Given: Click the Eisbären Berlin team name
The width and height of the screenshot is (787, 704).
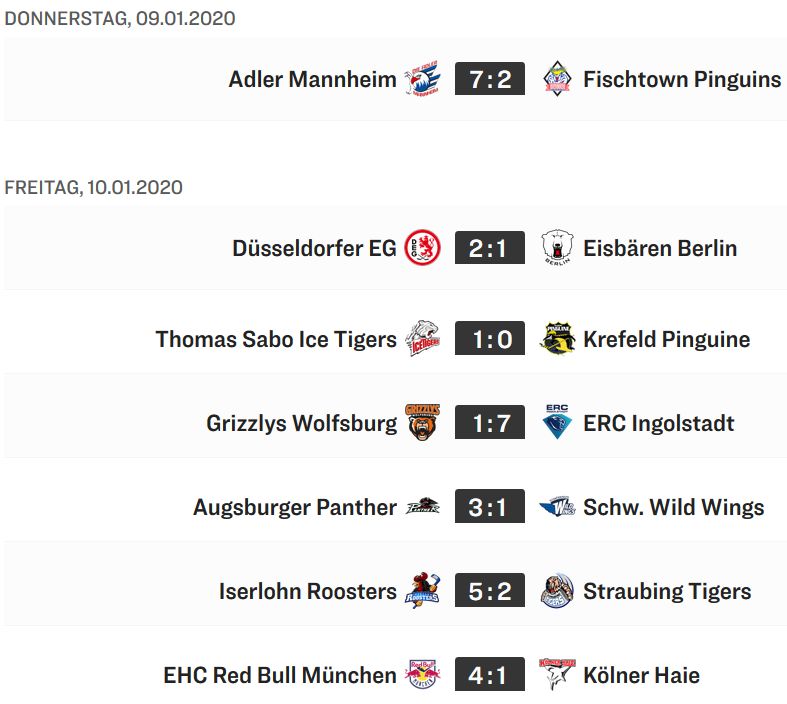Looking at the screenshot, I should point(660,248).
